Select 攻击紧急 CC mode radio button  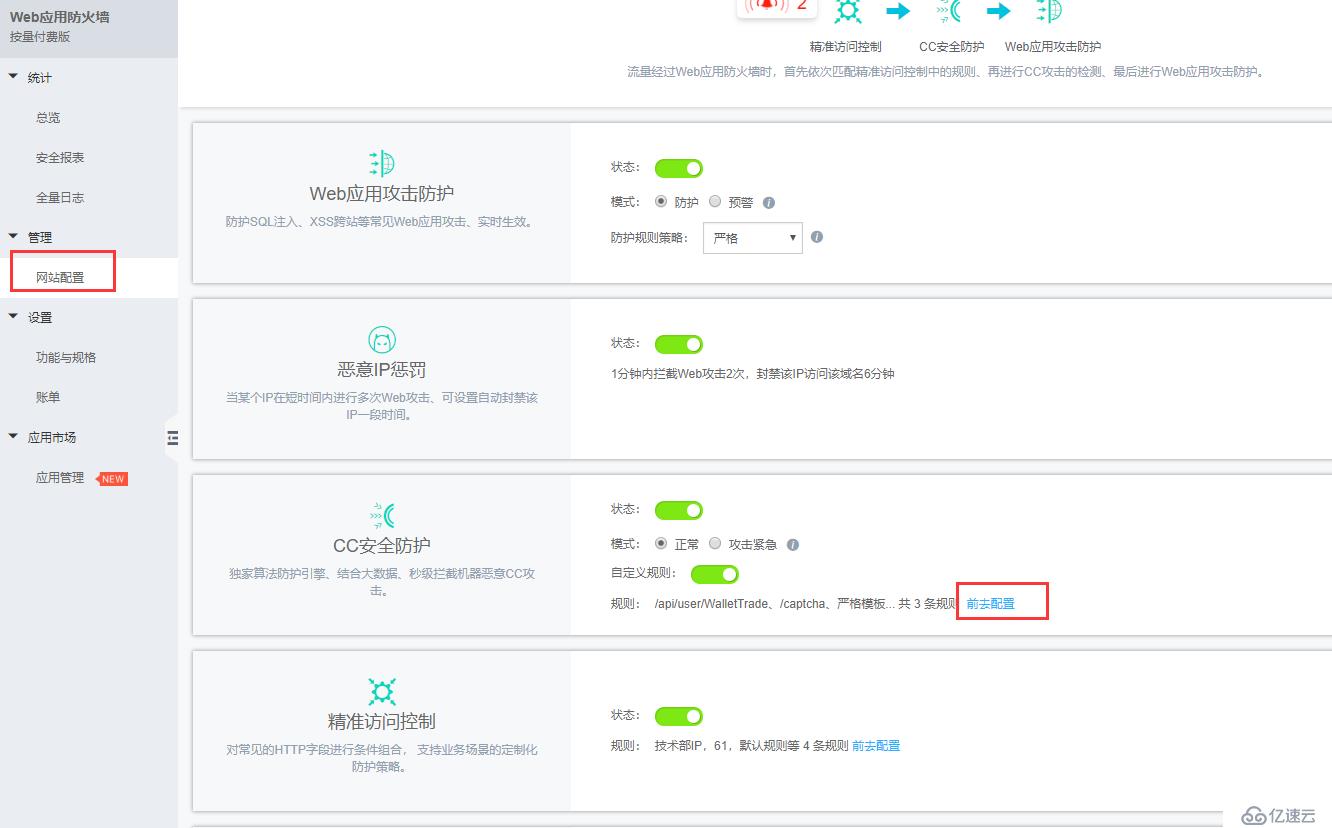[715, 543]
